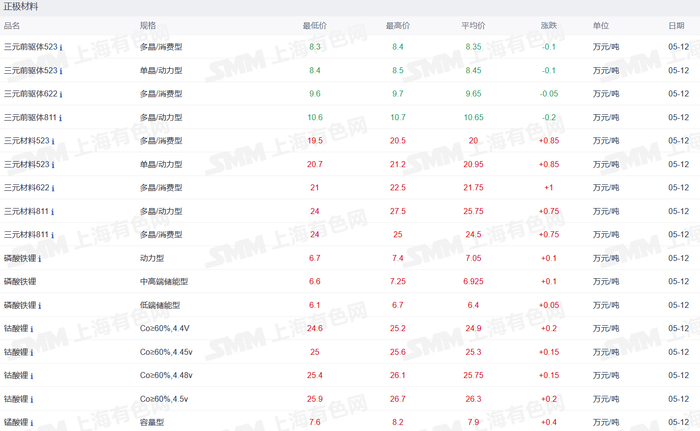Image resolution: width=700 pixels, height=431 pixels.
Task: Click the 平均价 column header
Action: coord(473,25)
